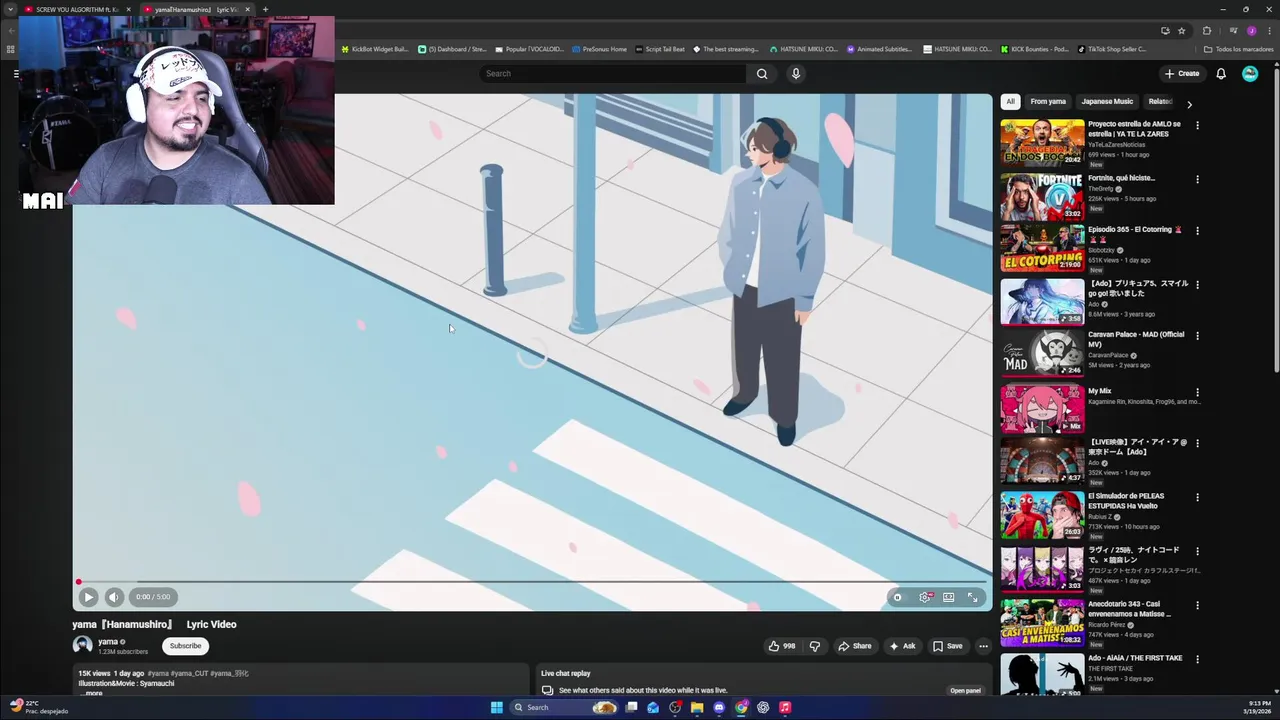Open File Explorer from the taskbar
The width and height of the screenshot is (1280, 720).
pos(697,707)
